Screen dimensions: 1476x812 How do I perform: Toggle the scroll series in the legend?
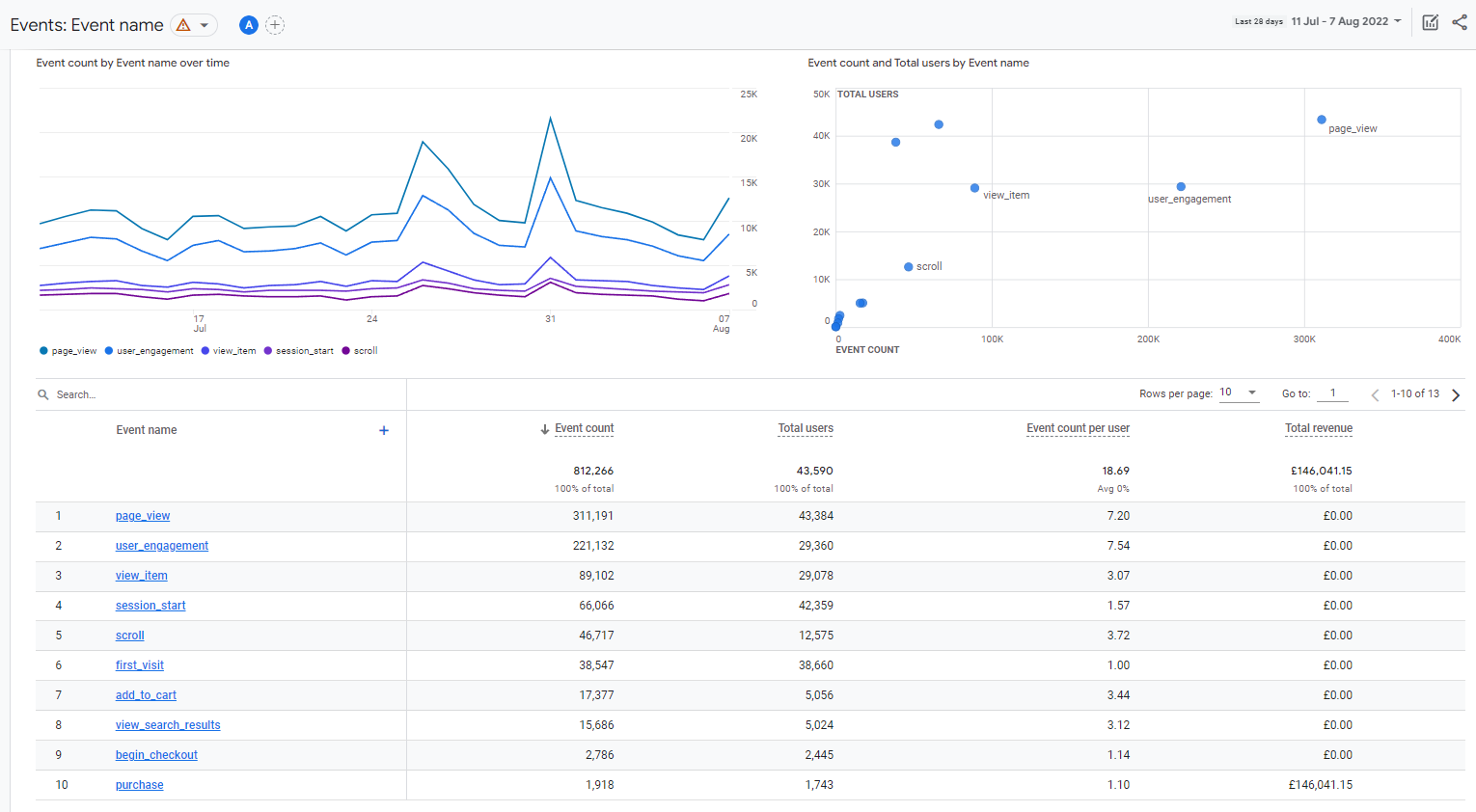tap(359, 350)
